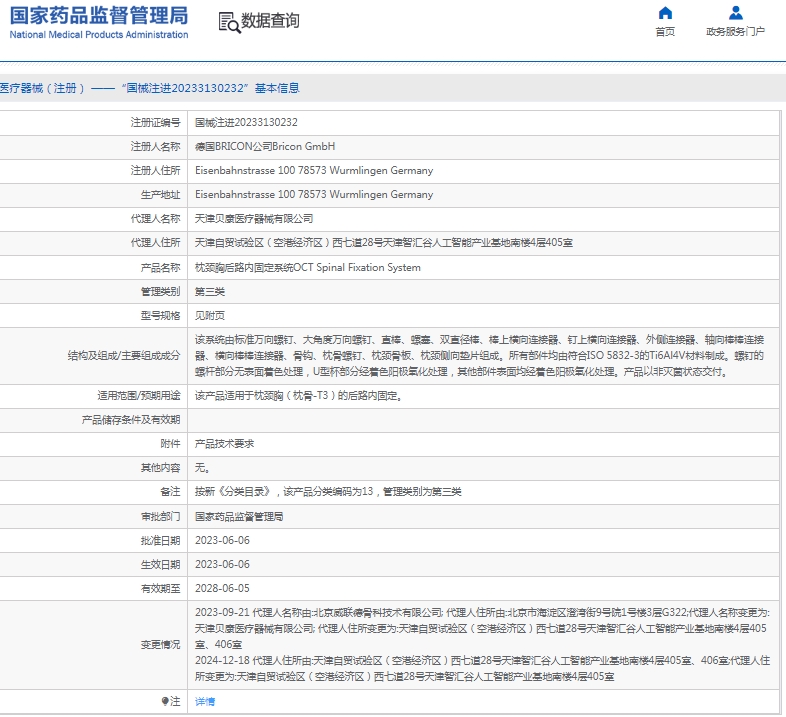This screenshot has height=717, width=786.
Task: Click the 注册证编号 row label
Action: click(x=155, y=122)
